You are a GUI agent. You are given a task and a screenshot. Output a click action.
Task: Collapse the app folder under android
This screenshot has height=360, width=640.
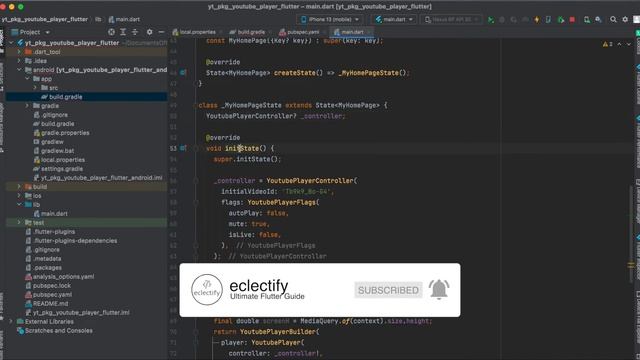[27, 79]
